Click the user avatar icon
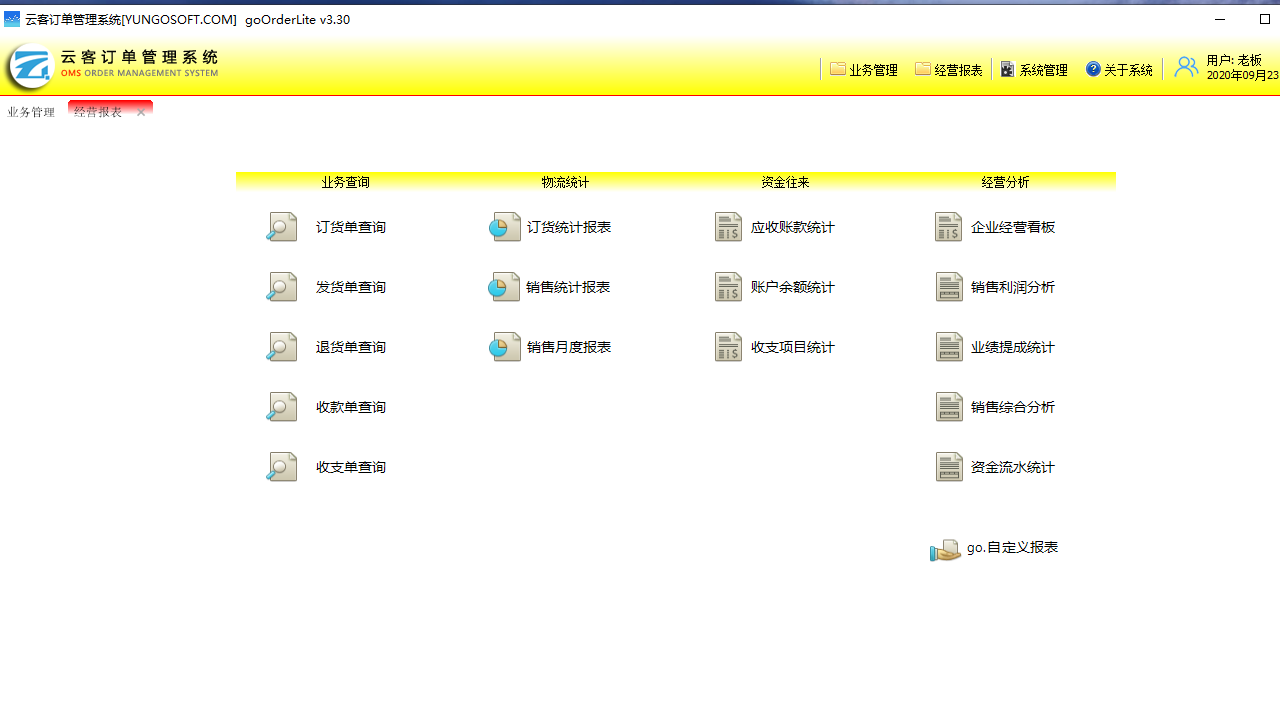The image size is (1280, 720). (x=1186, y=67)
